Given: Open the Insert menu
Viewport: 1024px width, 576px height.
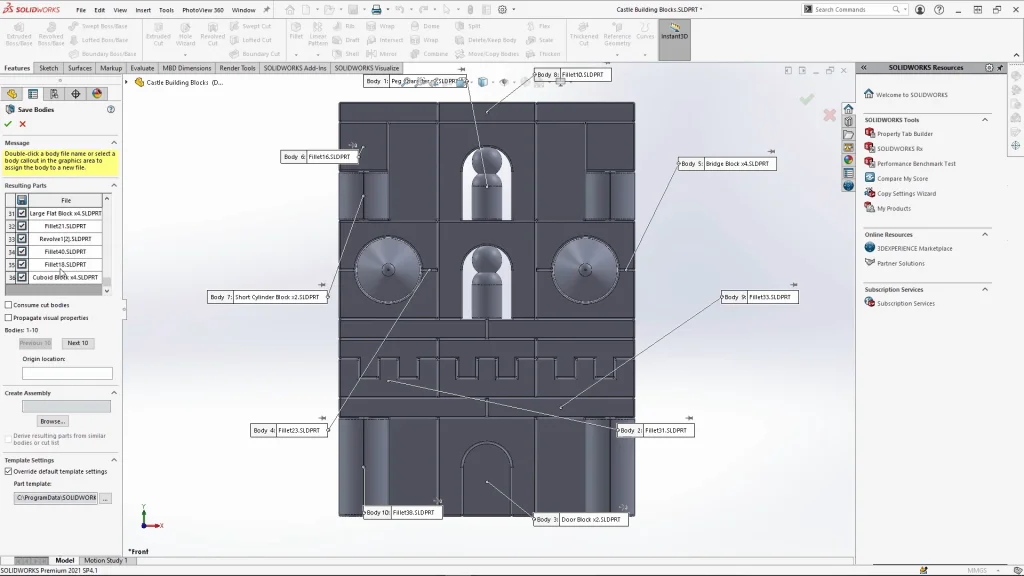Looking at the screenshot, I should (144, 10).
